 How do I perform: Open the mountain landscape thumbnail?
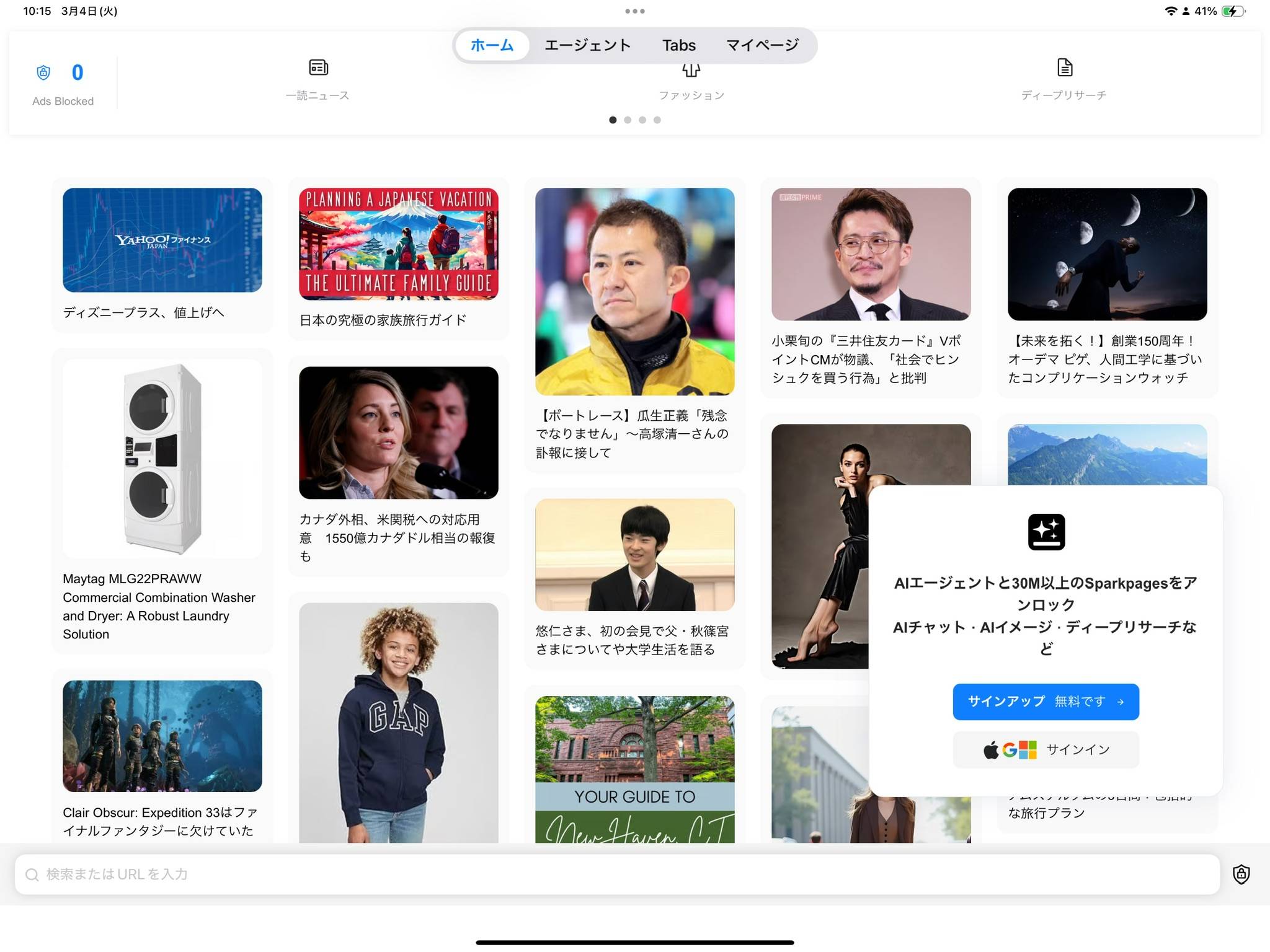[1108, 454]
